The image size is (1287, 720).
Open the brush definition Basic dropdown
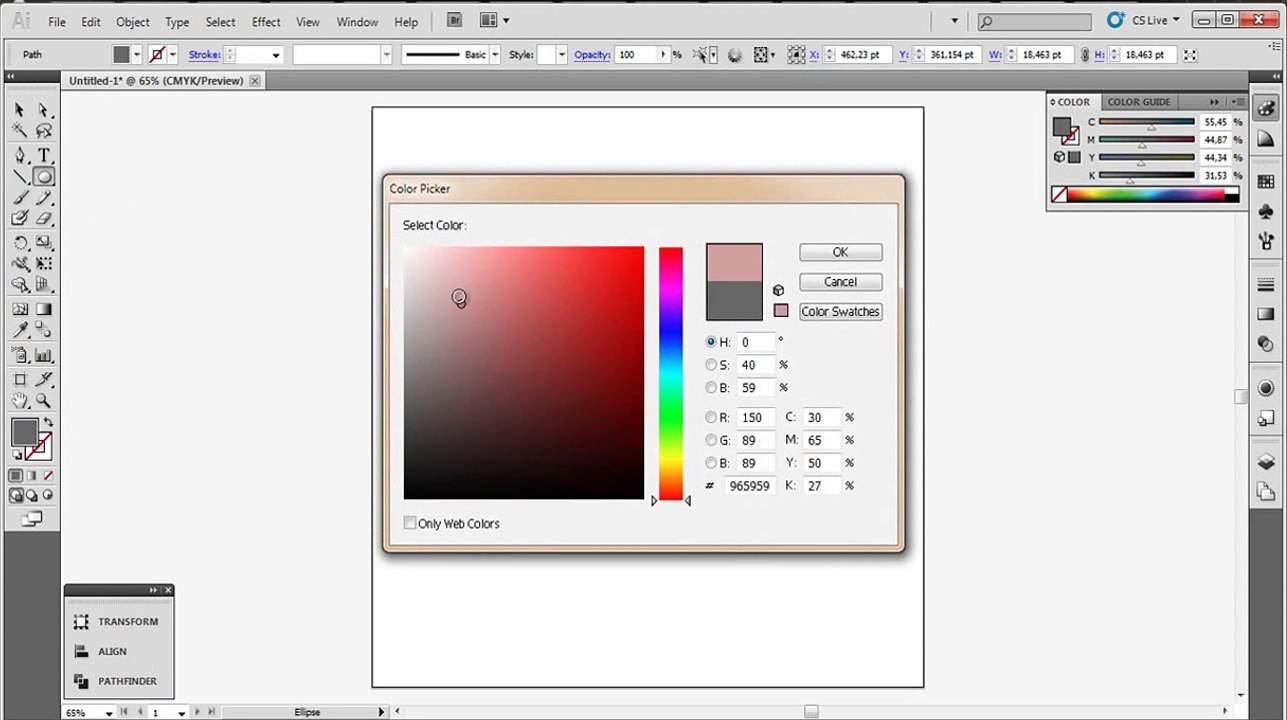point(495,55)
